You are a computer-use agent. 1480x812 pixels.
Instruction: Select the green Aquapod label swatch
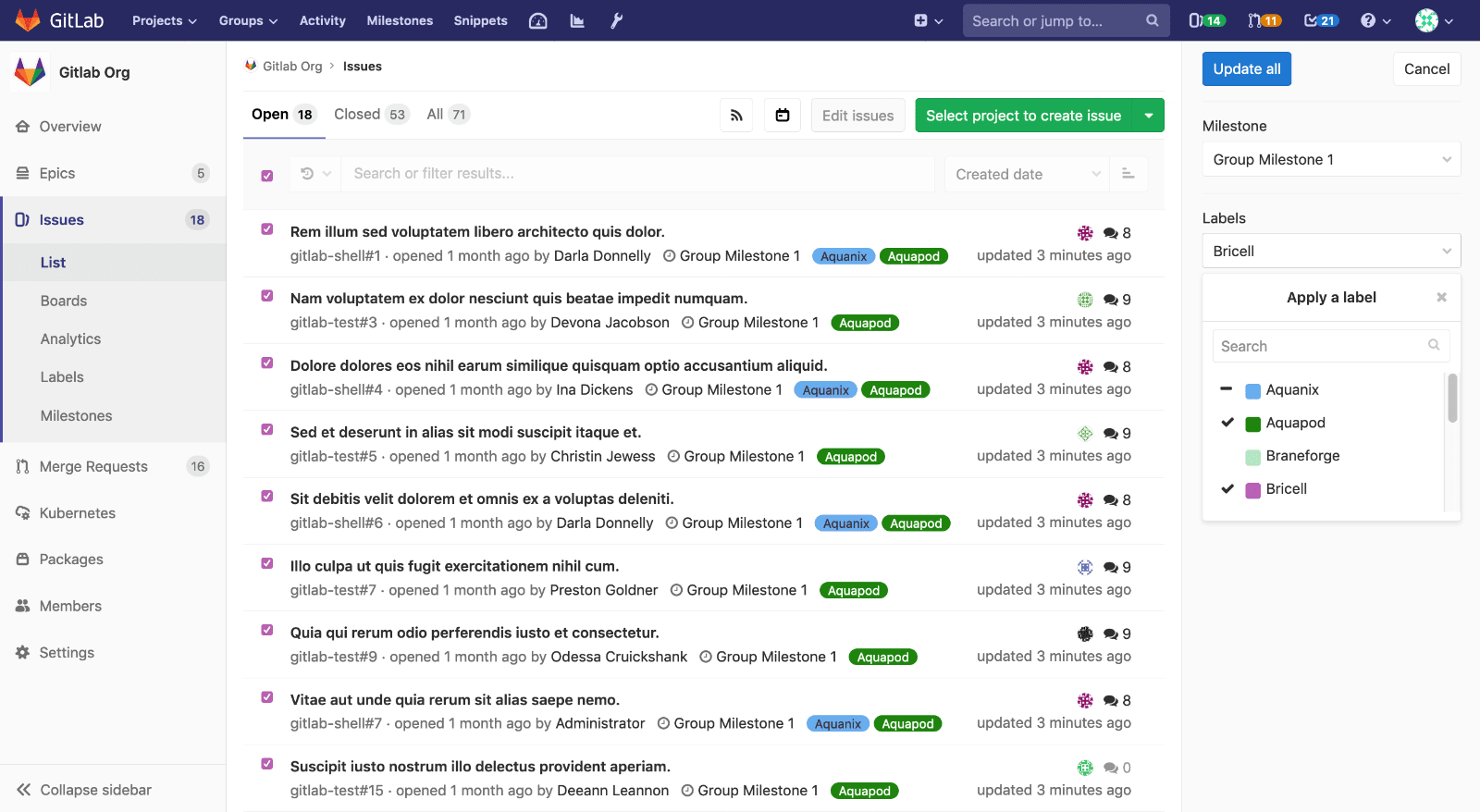tap(1253, 424)
